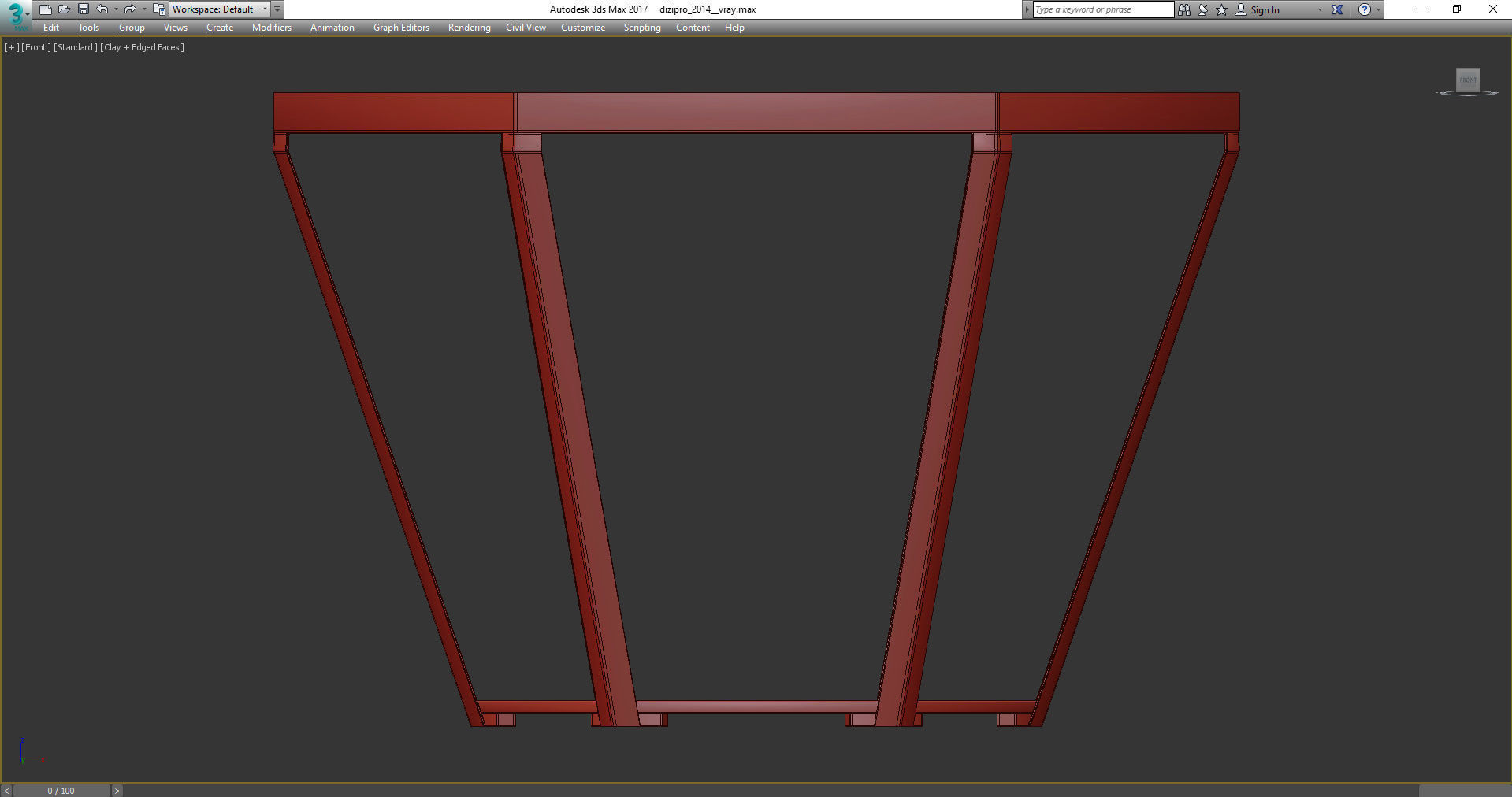
Task: Expand the Sign In dropdown arrow
Action: (1320, 9)
